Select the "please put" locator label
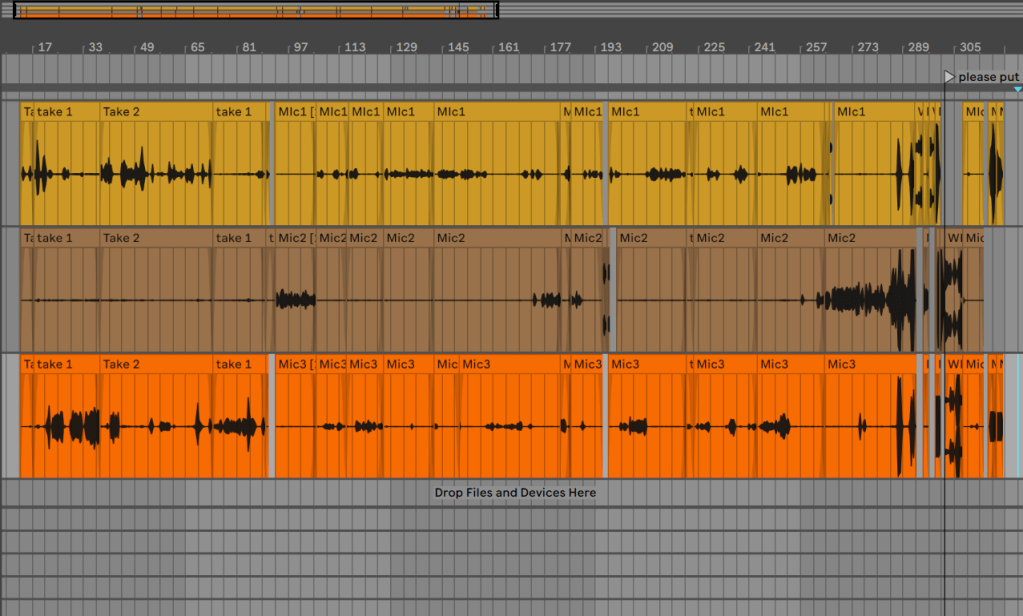 988,77
